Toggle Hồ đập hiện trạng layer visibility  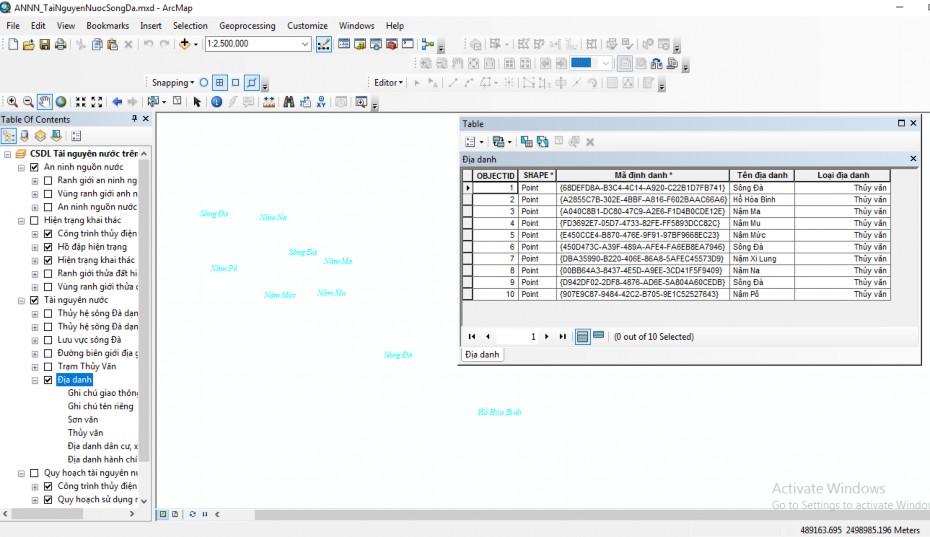tap(48, 247)
